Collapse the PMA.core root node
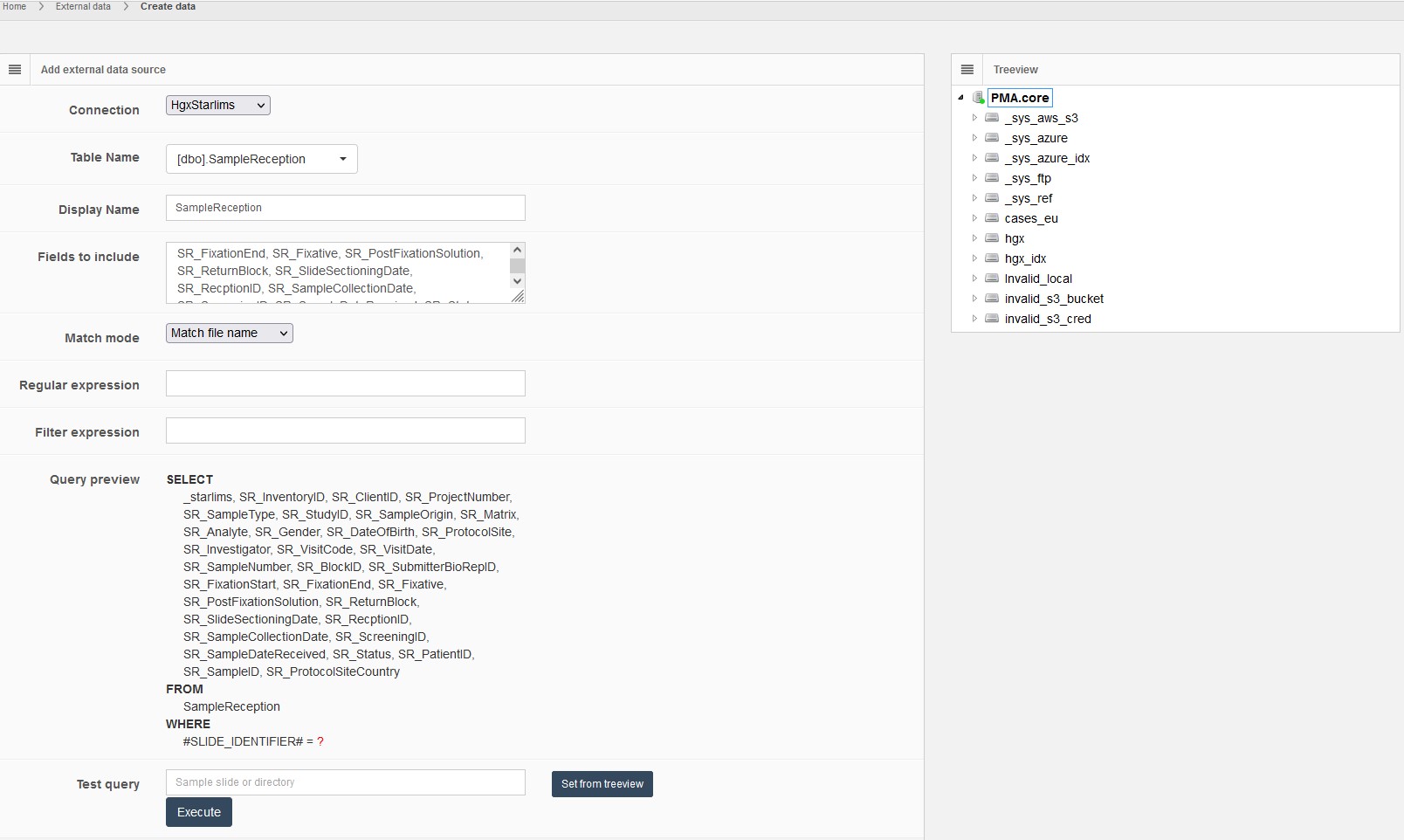 click(960, 98)
